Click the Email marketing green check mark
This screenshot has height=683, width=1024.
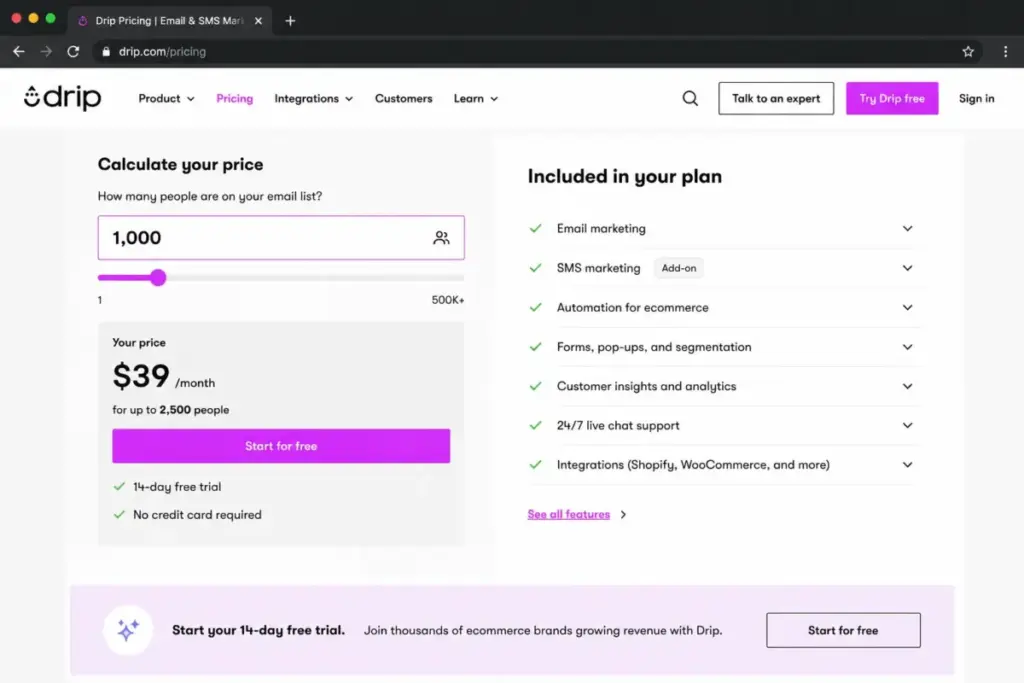[536, 229]
